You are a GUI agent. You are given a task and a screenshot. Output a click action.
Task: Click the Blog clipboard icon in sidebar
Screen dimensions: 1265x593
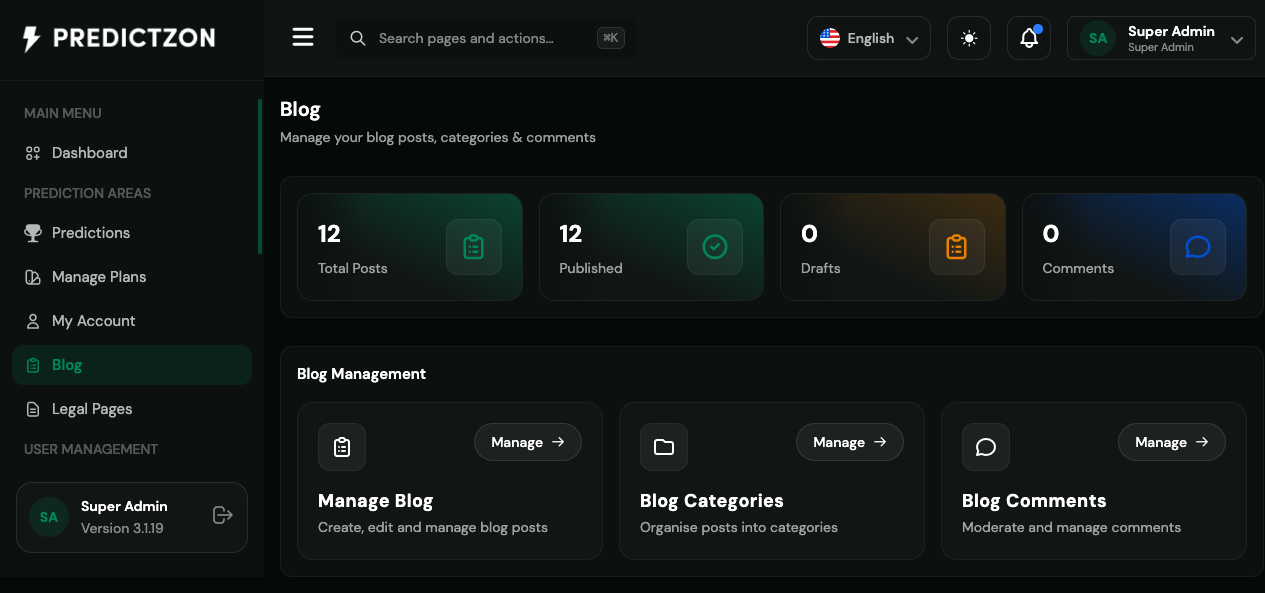(x=33, y=365)
